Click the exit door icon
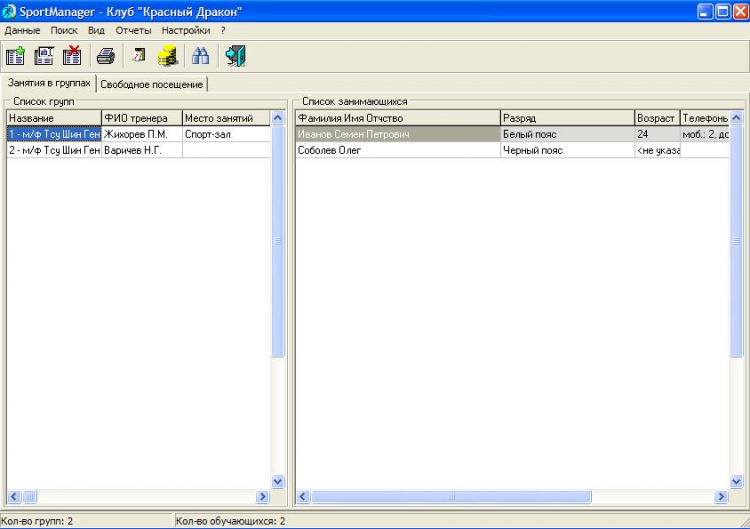Screen dimensions: 750x529 [x=235, y=56]
